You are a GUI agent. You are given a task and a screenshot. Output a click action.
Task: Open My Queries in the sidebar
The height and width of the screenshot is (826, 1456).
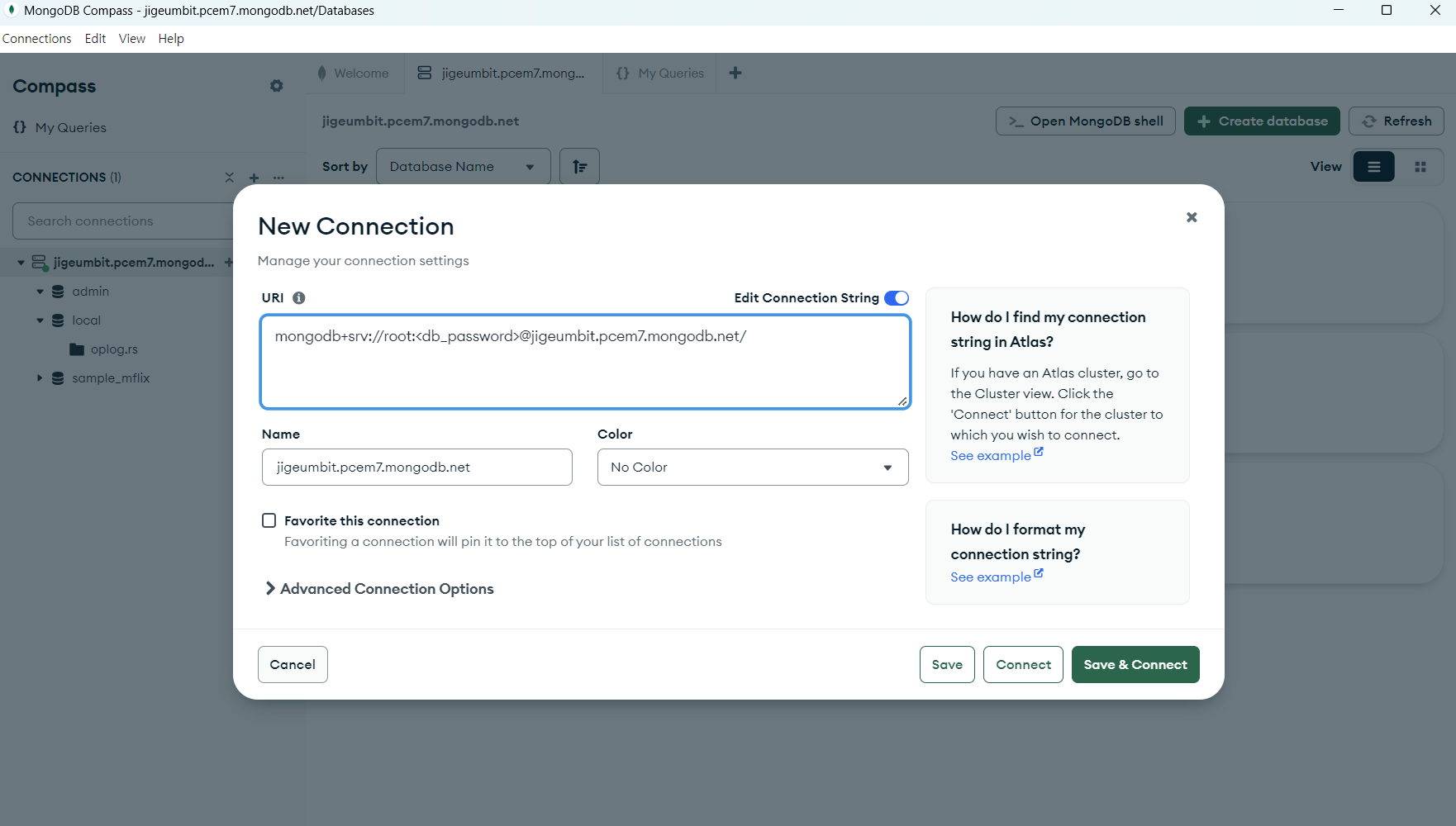(x=70, y=127)
